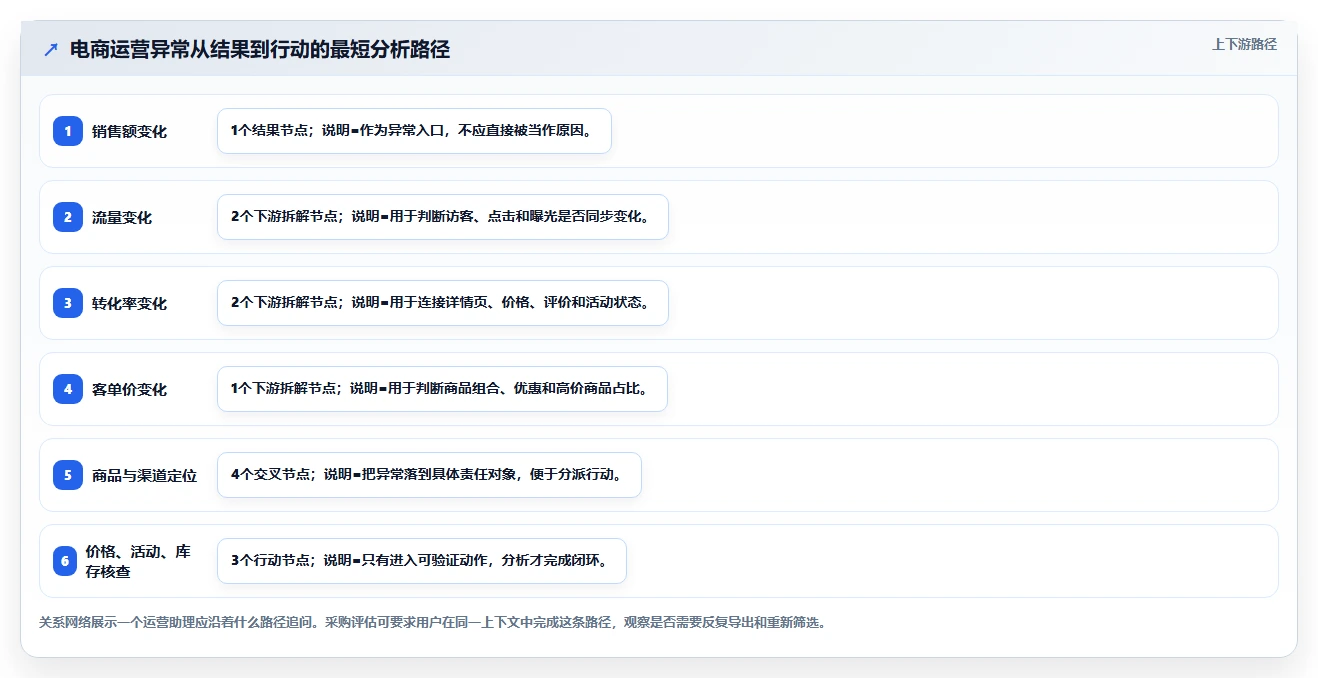Open the description box about 详情页、价格、评价
The image size is (1318, 678).
pos(442,303)
